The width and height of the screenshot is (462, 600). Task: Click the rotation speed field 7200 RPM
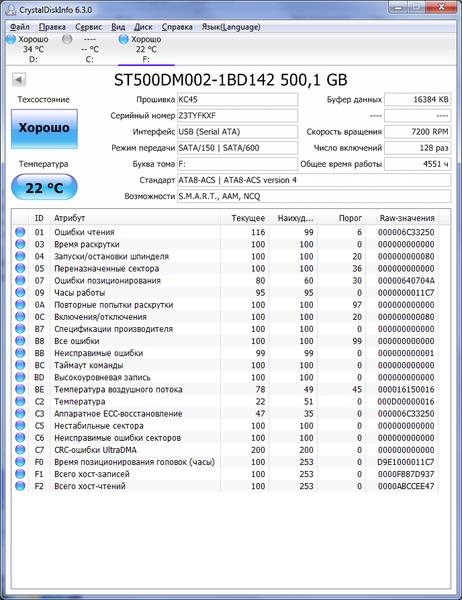(418, 132)
